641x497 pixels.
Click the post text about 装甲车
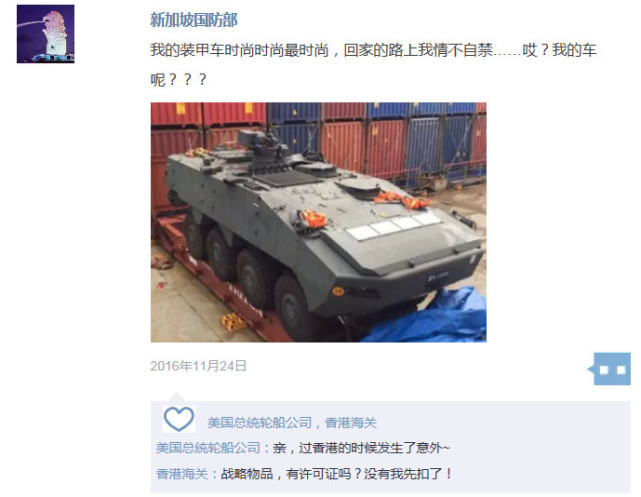373,50
